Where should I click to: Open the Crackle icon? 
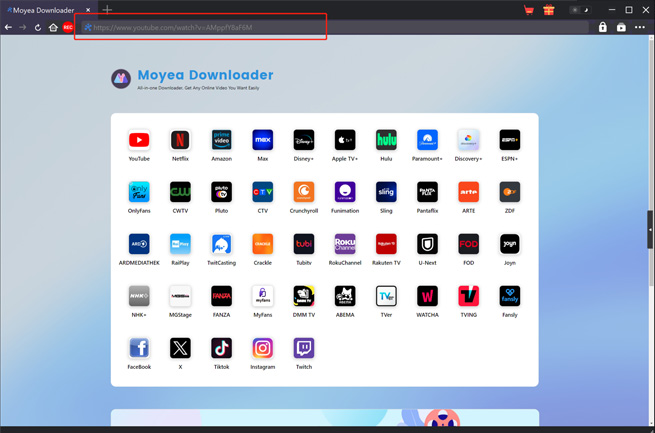pos(263,244)
